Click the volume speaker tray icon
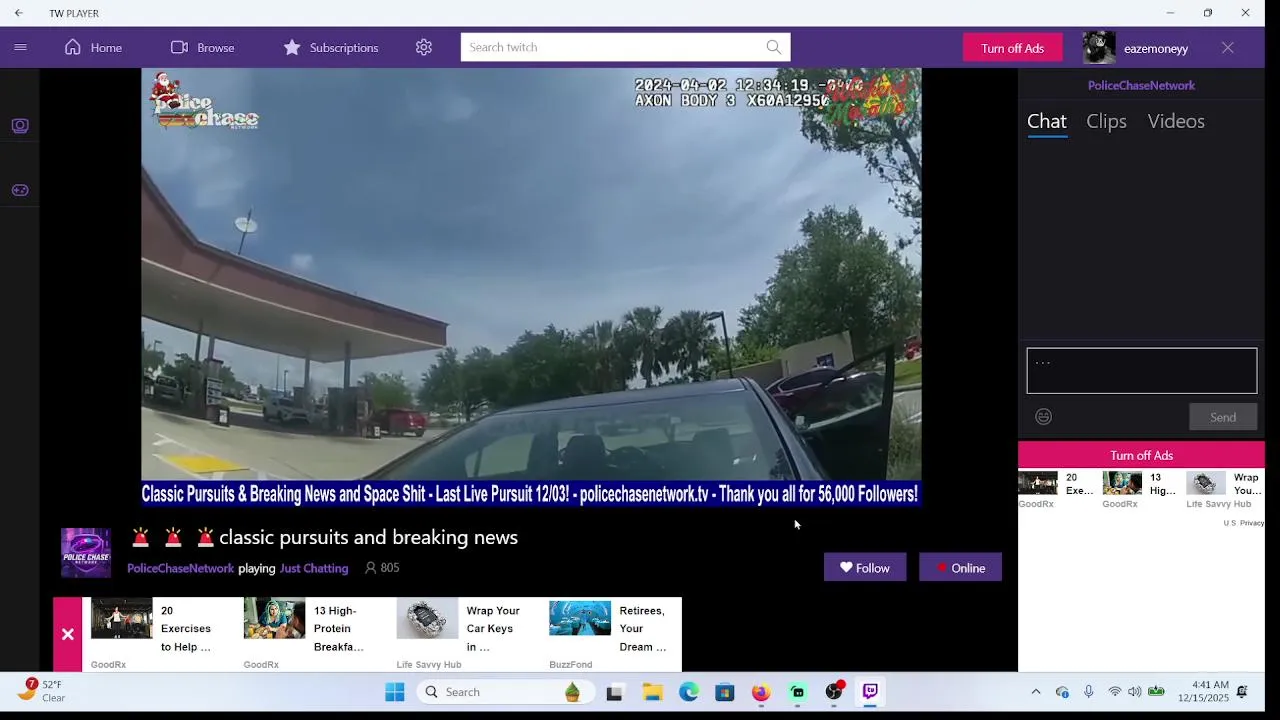The height and width of the screenshot is (720, 1280). (1135, 692)
